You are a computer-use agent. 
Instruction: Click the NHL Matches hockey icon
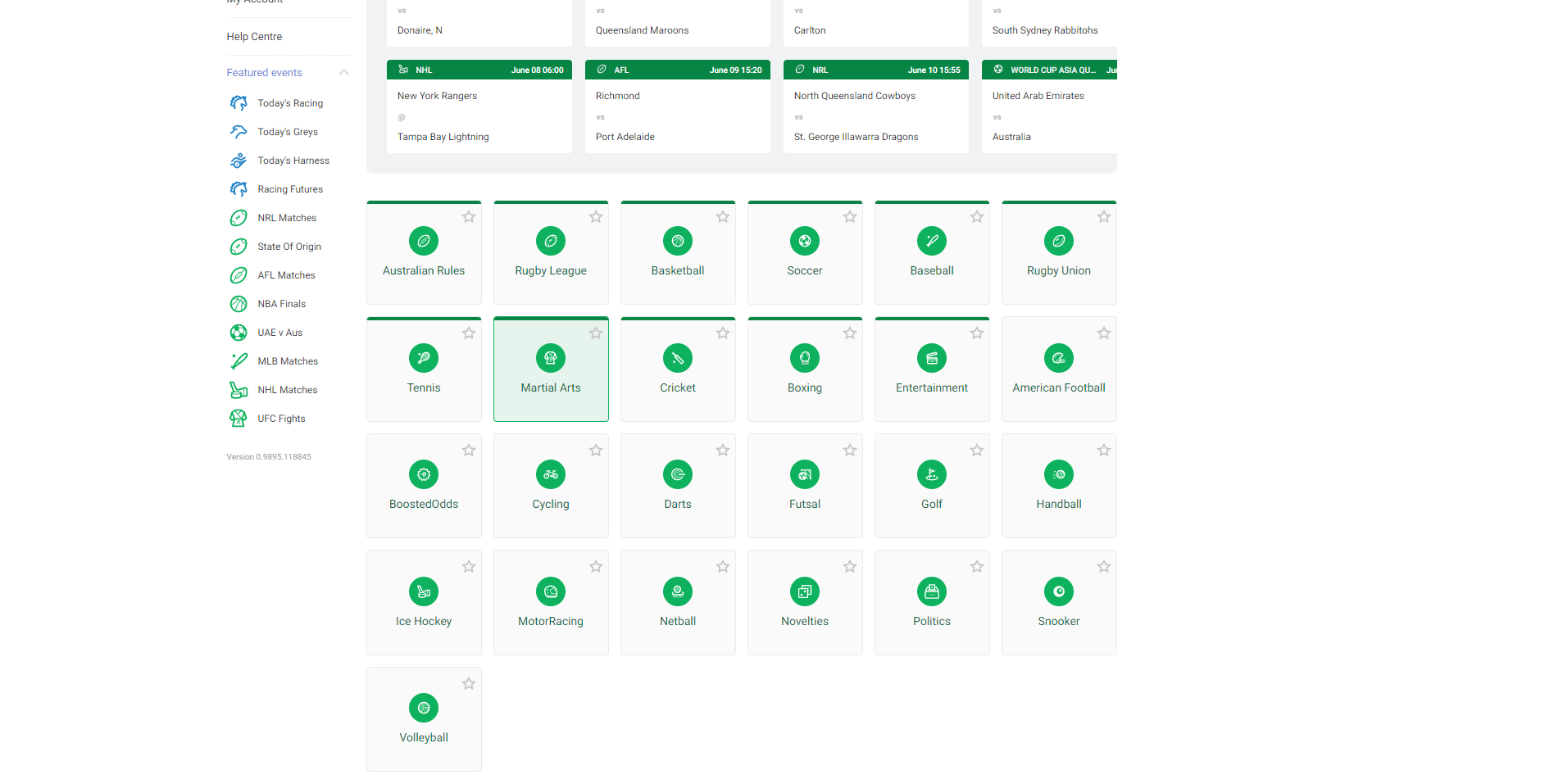[x=239, y=390]
